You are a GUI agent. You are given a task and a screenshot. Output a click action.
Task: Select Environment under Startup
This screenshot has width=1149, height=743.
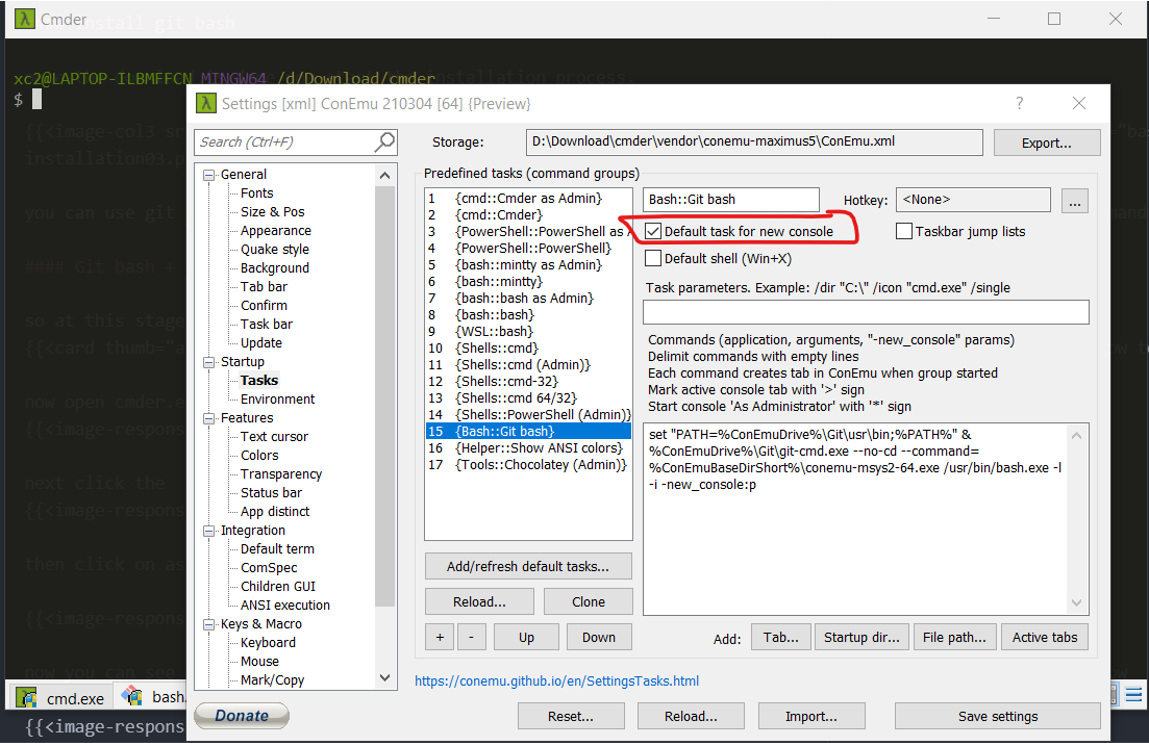tap(278, 399)
